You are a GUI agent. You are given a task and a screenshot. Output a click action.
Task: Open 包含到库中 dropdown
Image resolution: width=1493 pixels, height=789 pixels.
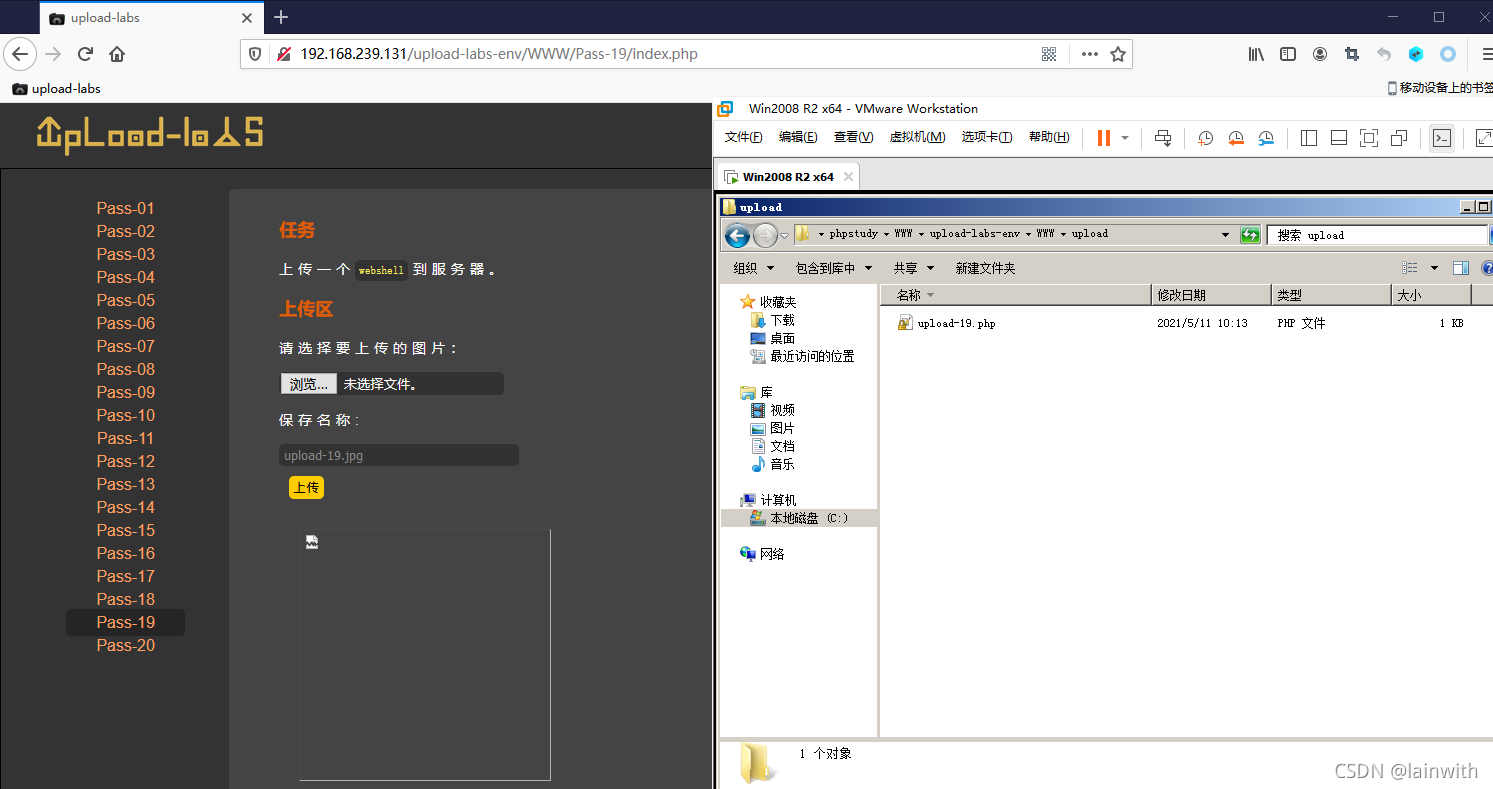(x=834, y=268)
